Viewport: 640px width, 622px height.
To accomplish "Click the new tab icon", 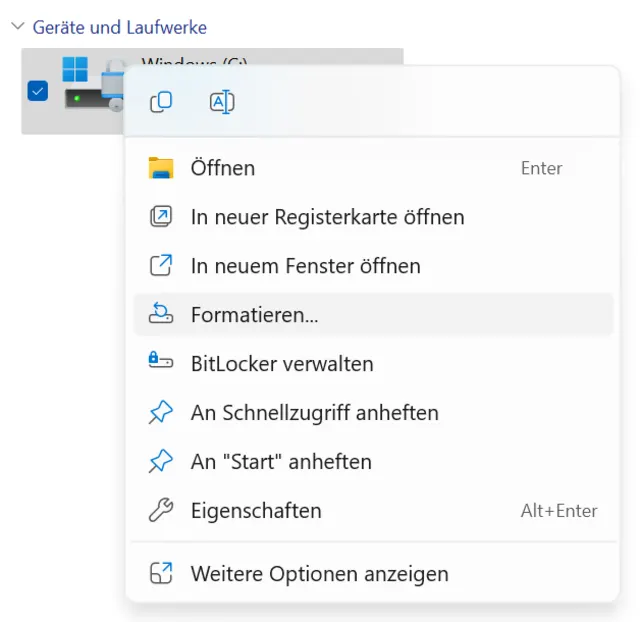I will click(x=160, y=217).
